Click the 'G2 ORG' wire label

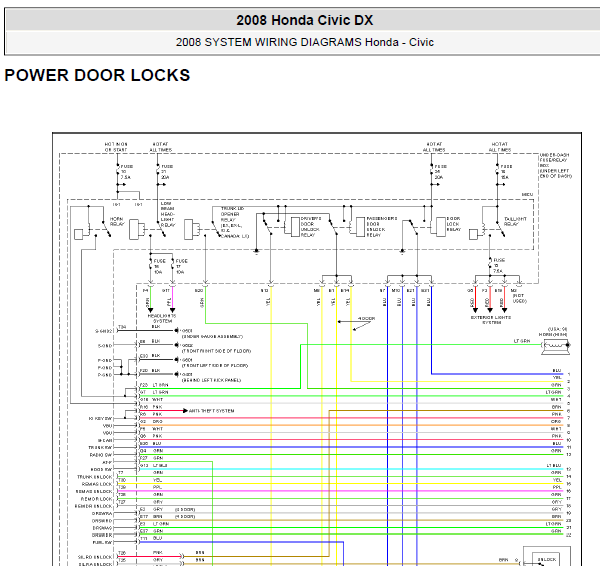(x=151, y=421)
